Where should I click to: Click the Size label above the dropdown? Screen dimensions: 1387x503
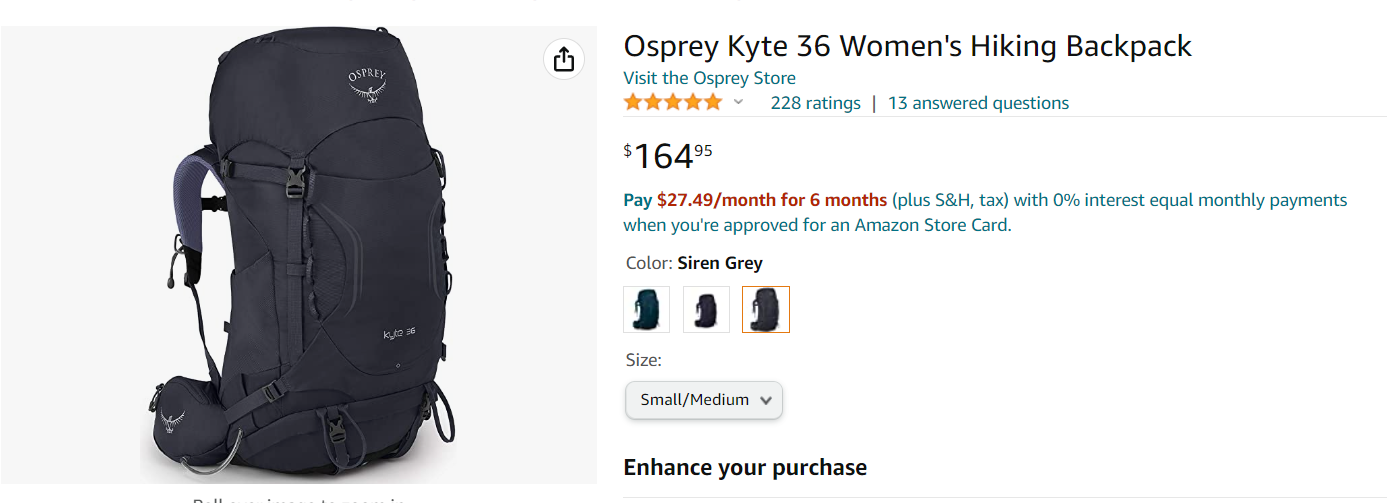point(642,360)
